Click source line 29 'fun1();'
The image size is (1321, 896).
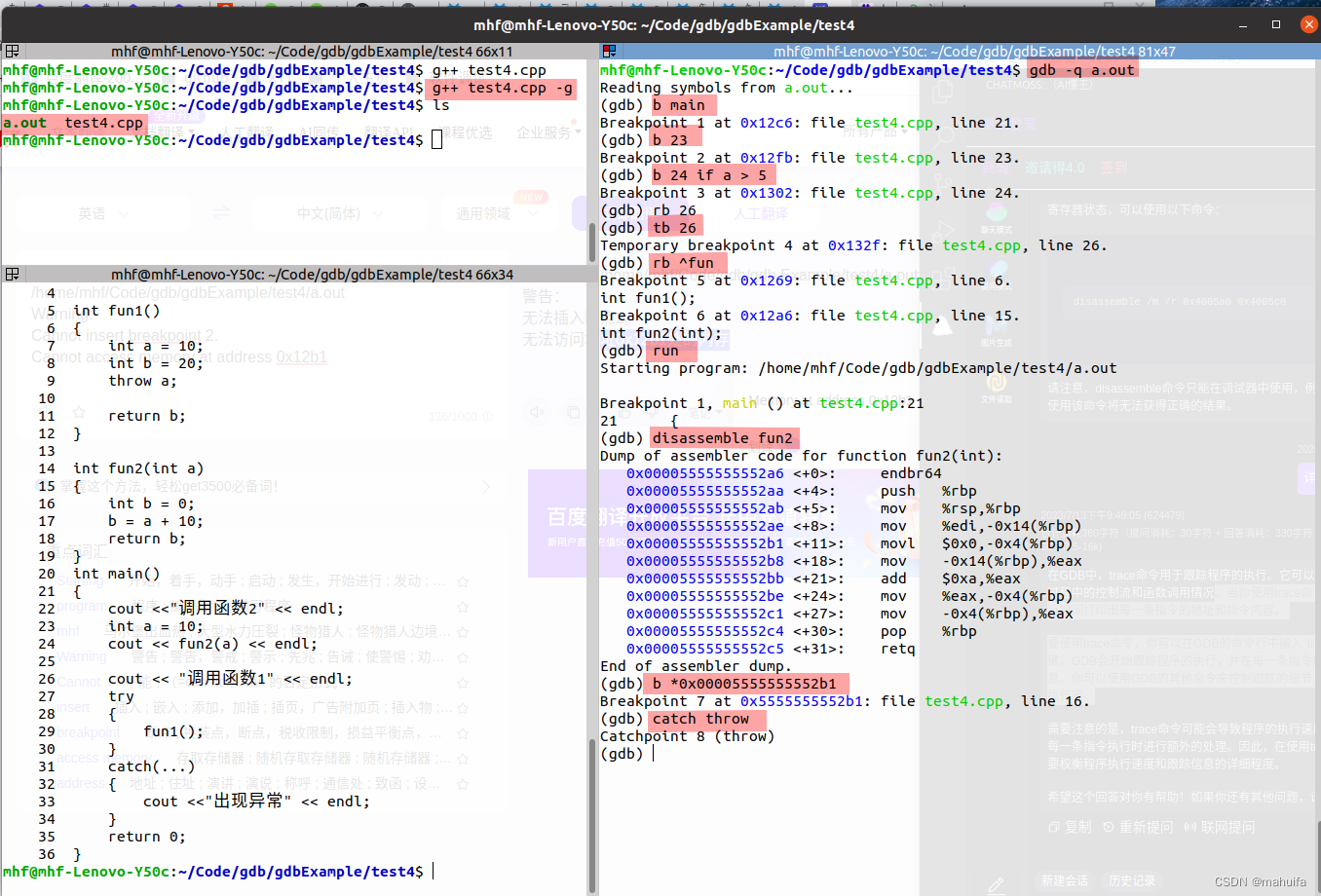(x=173, y=731)
